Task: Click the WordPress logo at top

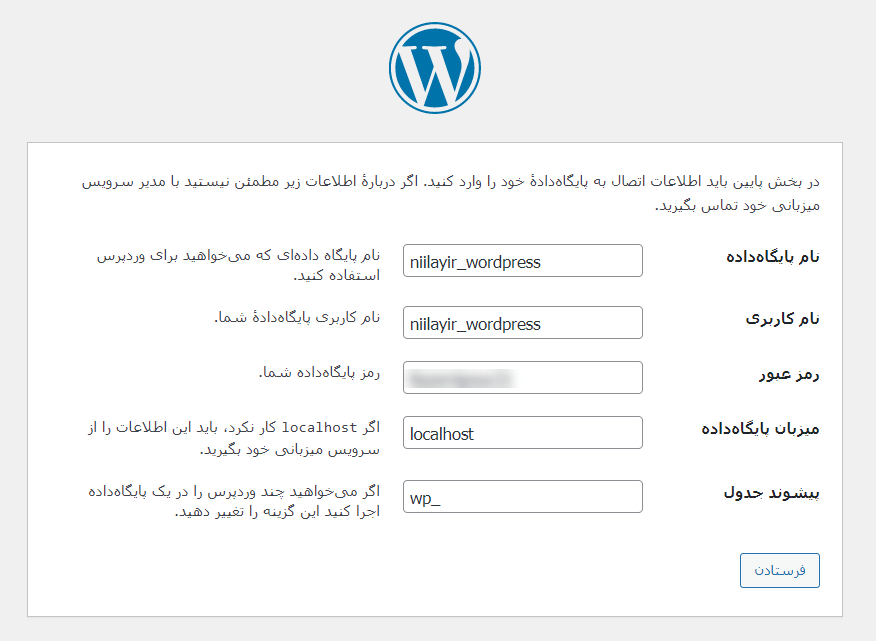Action: (x=435, y=68)
